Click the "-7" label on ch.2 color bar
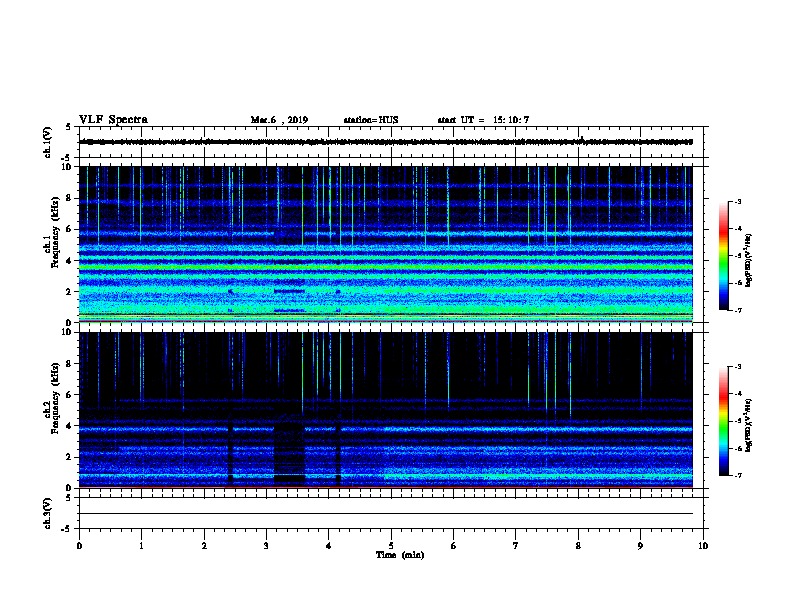Screen dimensions: 792x612 point(738,476)
